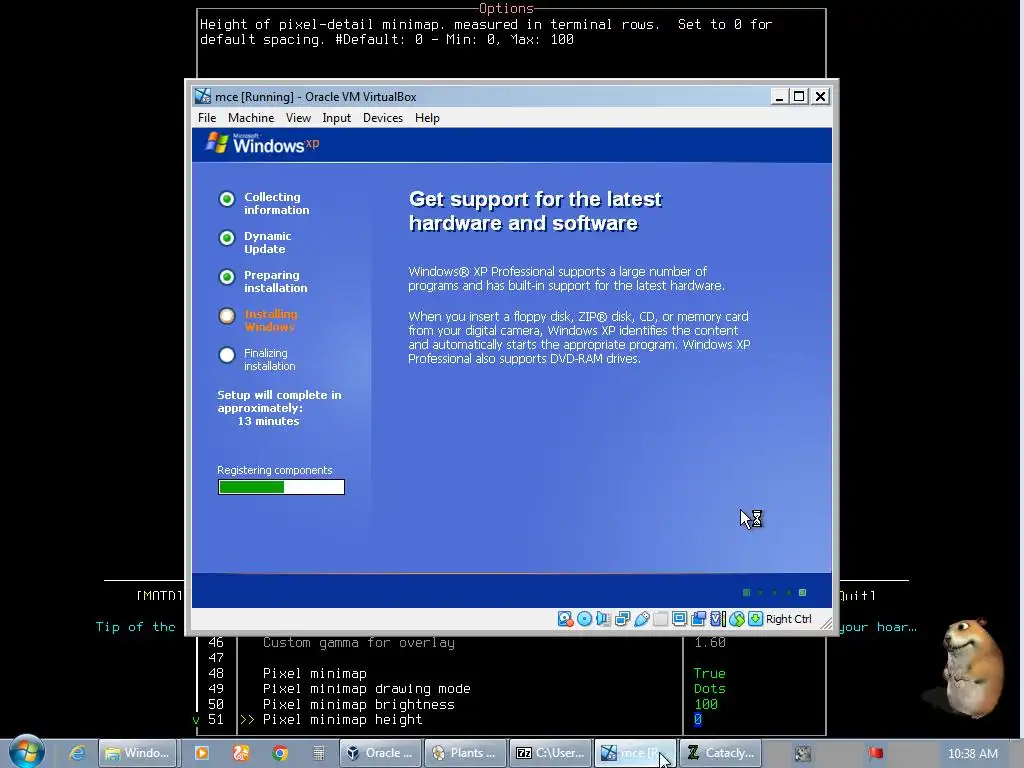The image size is (1024, 768).
Task: Switch to the mce VM taskbar button
Action: [635, 753]
